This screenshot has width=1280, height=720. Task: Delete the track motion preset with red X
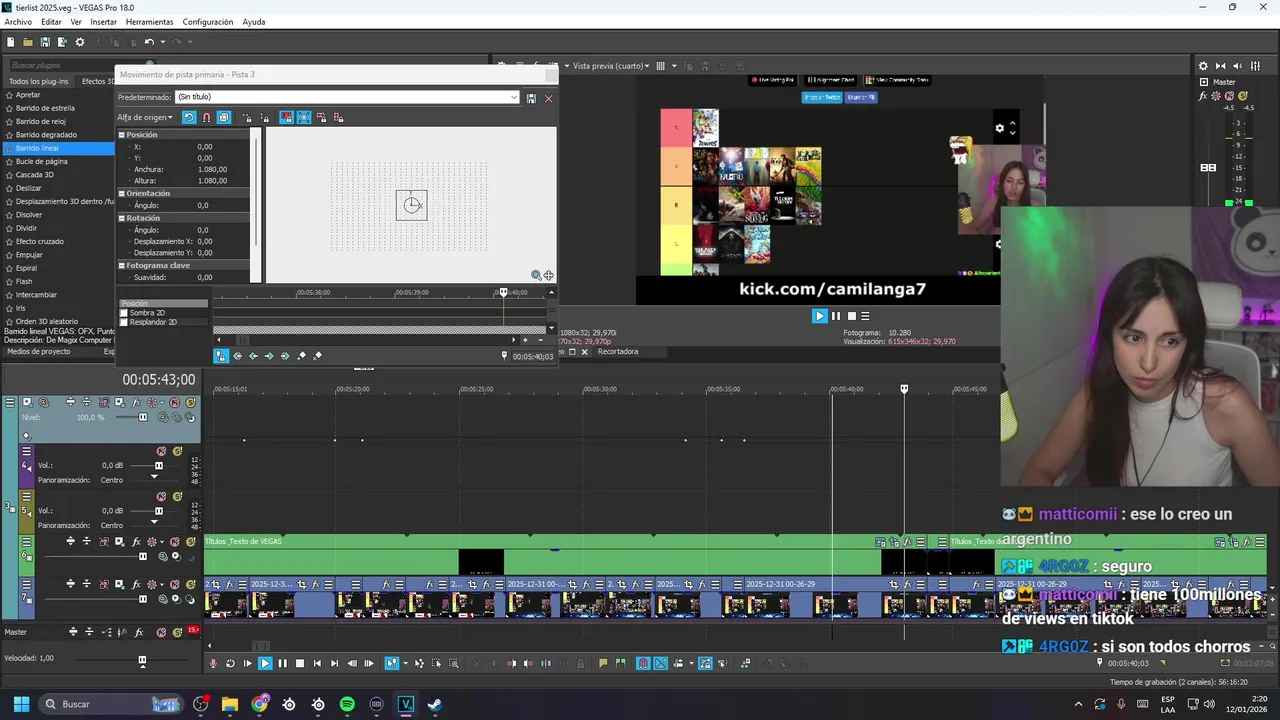coord(548,98)
